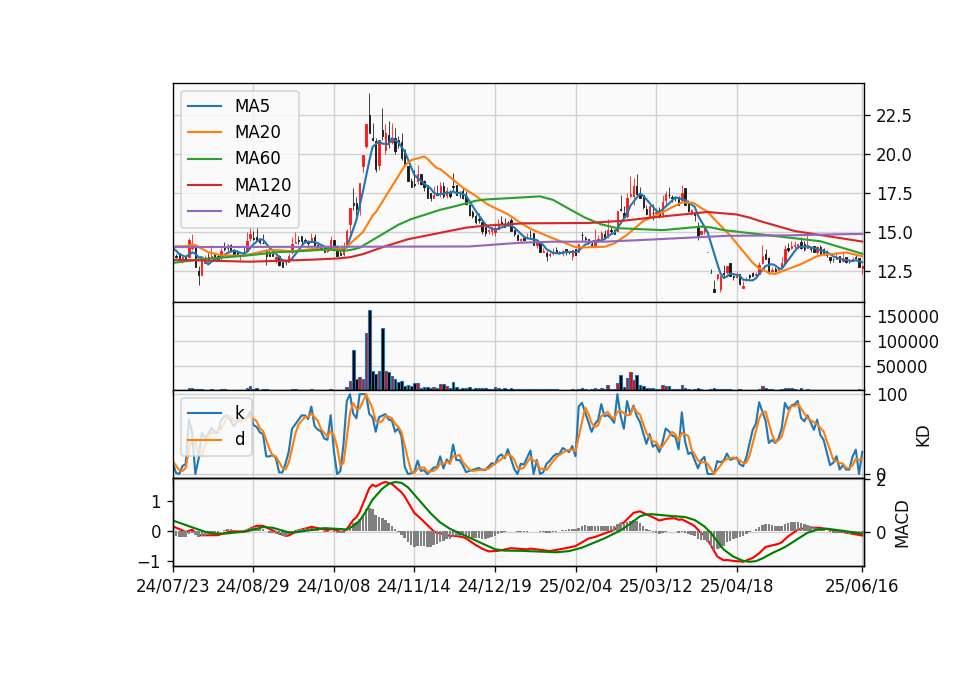Click the 24/08/29 date label
960x690 pixels.
pos(253,586)
